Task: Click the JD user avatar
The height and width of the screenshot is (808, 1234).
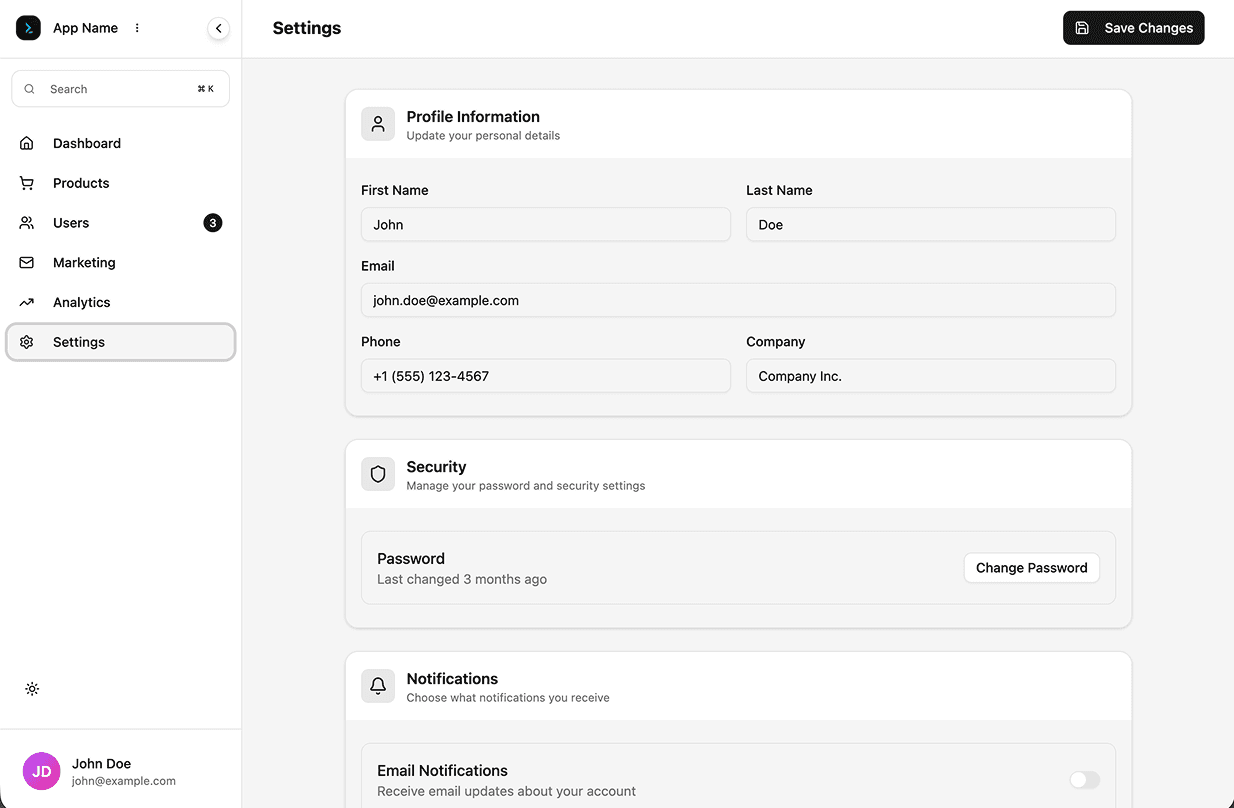Action: 42,771
